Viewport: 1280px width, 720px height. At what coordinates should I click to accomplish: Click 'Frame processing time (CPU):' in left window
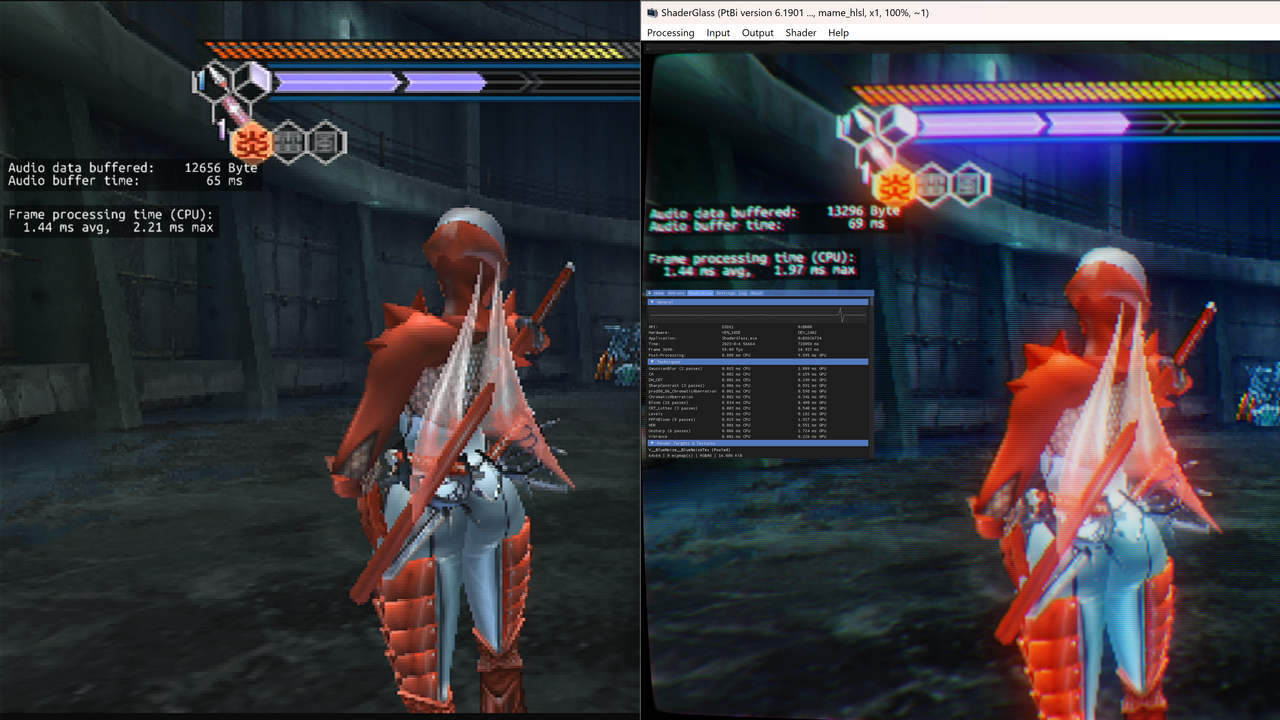[110, 215]
